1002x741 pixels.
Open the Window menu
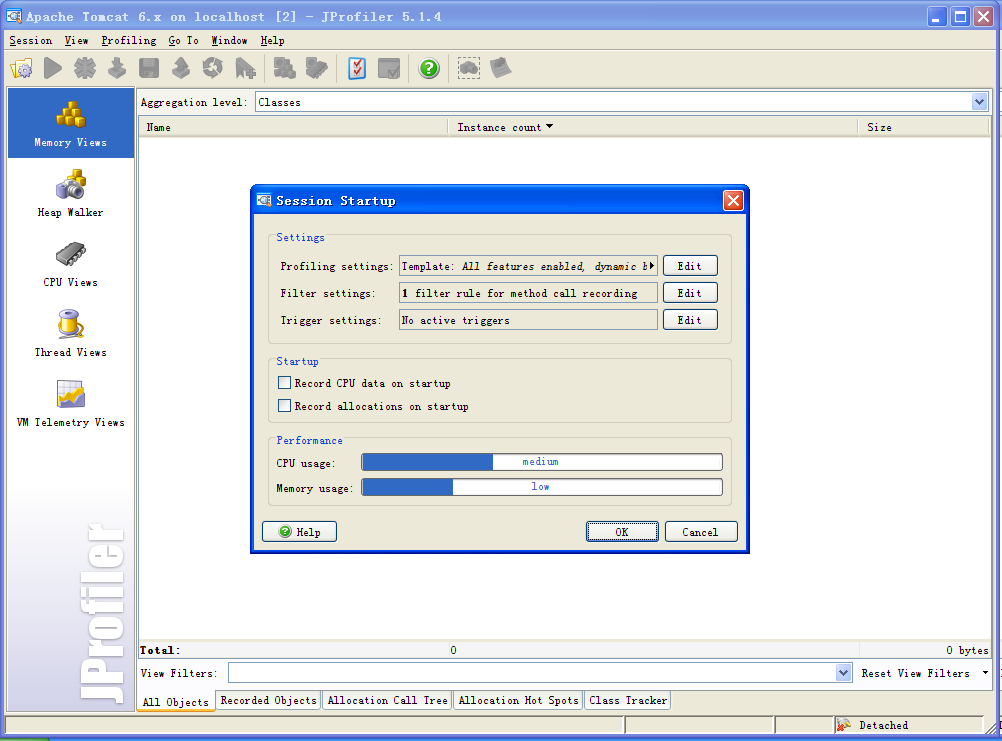pos(229,40)
